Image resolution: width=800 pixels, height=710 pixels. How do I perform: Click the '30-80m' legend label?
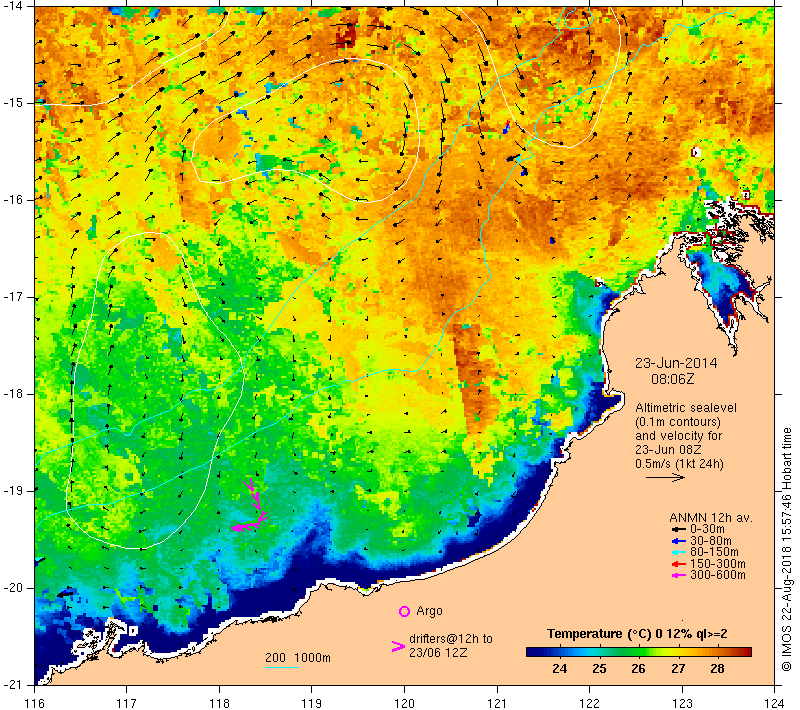click(x=711, y=541)
